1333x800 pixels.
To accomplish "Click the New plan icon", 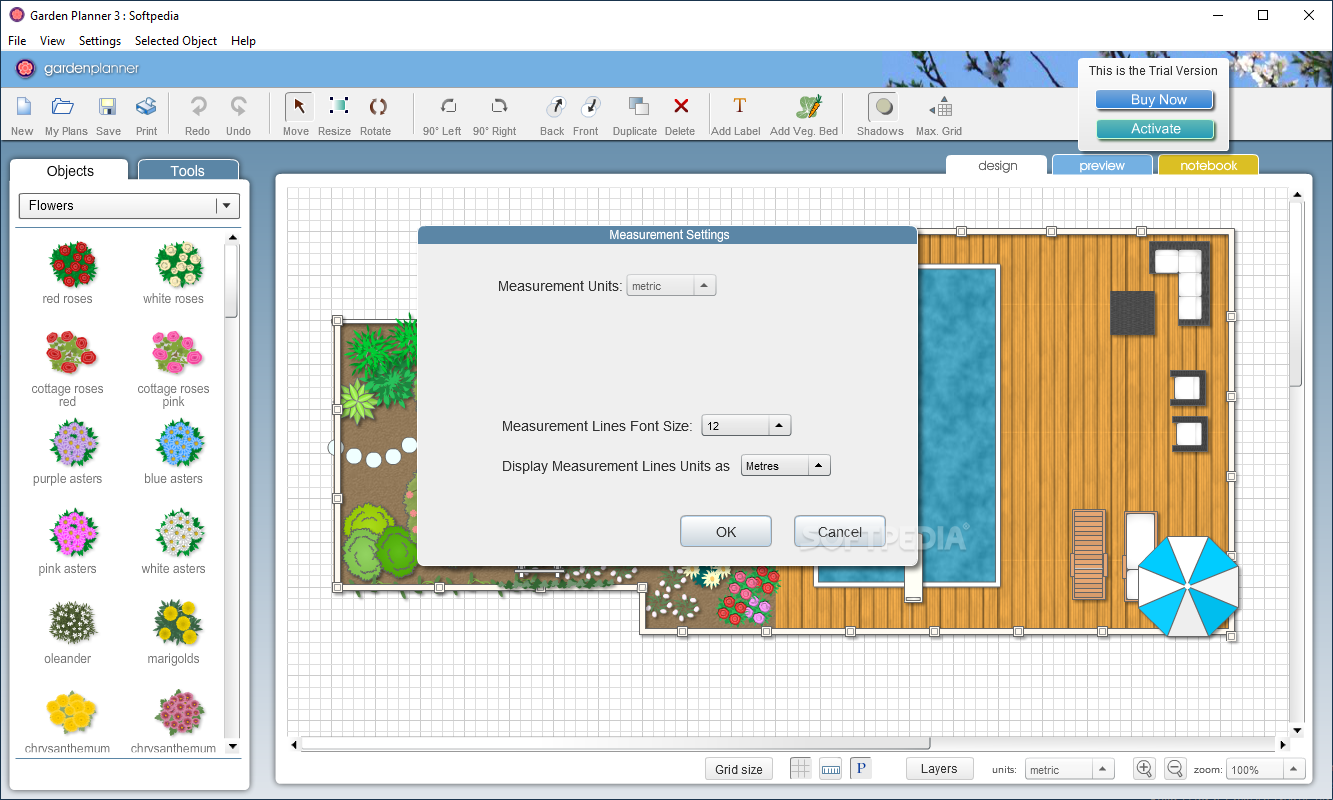I will (22, 107).
